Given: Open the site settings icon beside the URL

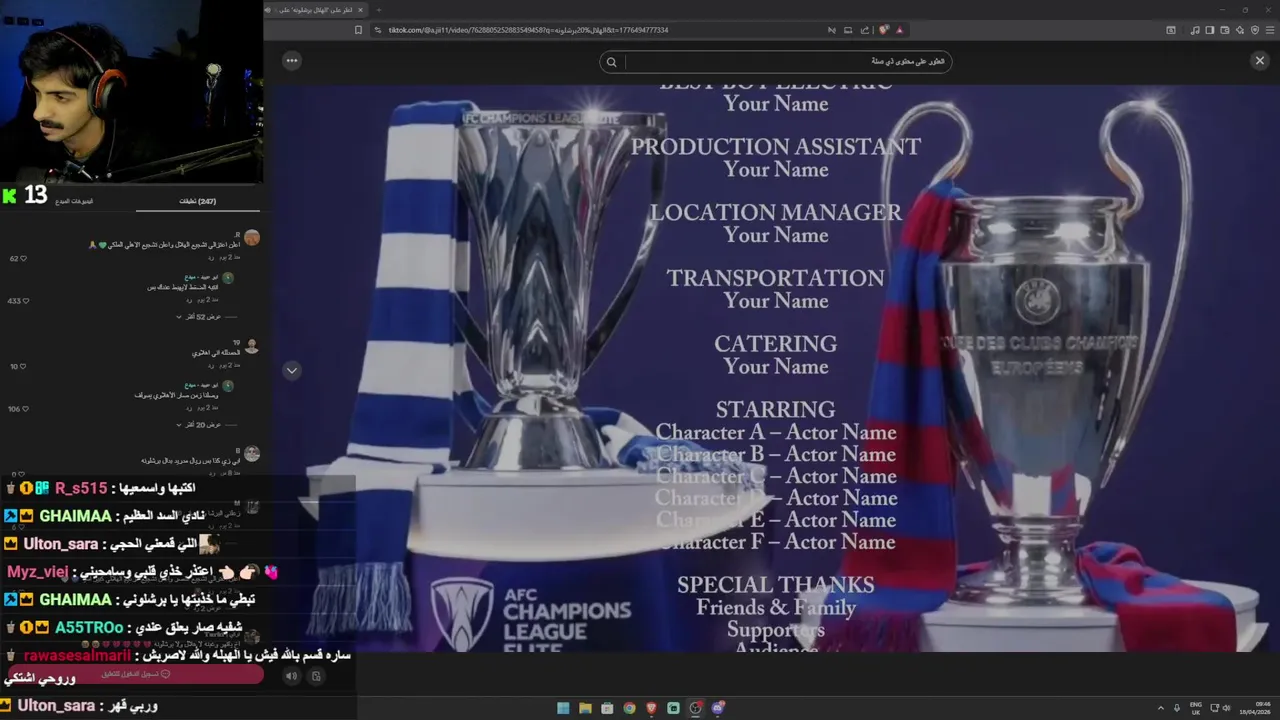Looking at the screenshot, I should point(378,30).
